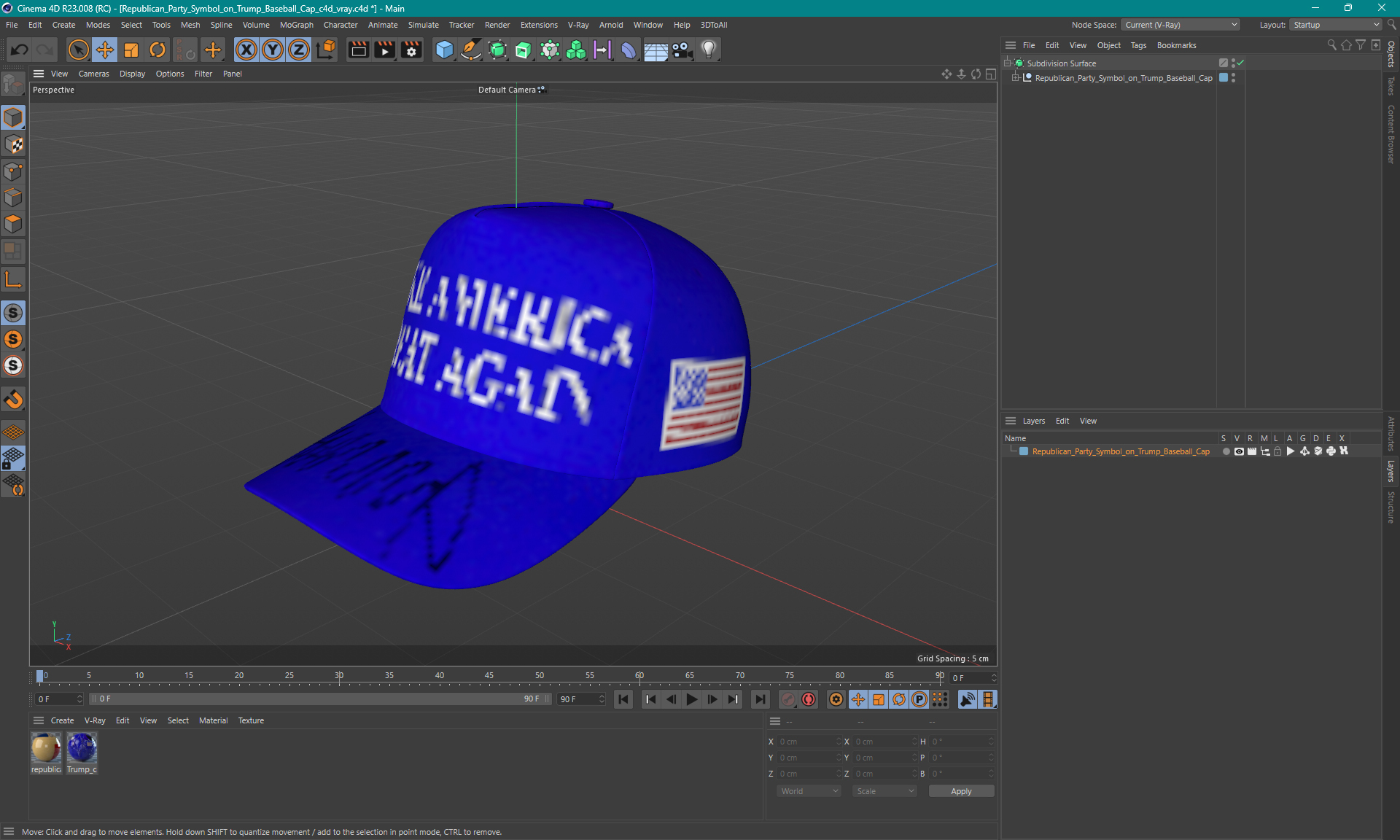
Task: Open the Simulate menu
Action: (423, 25)
